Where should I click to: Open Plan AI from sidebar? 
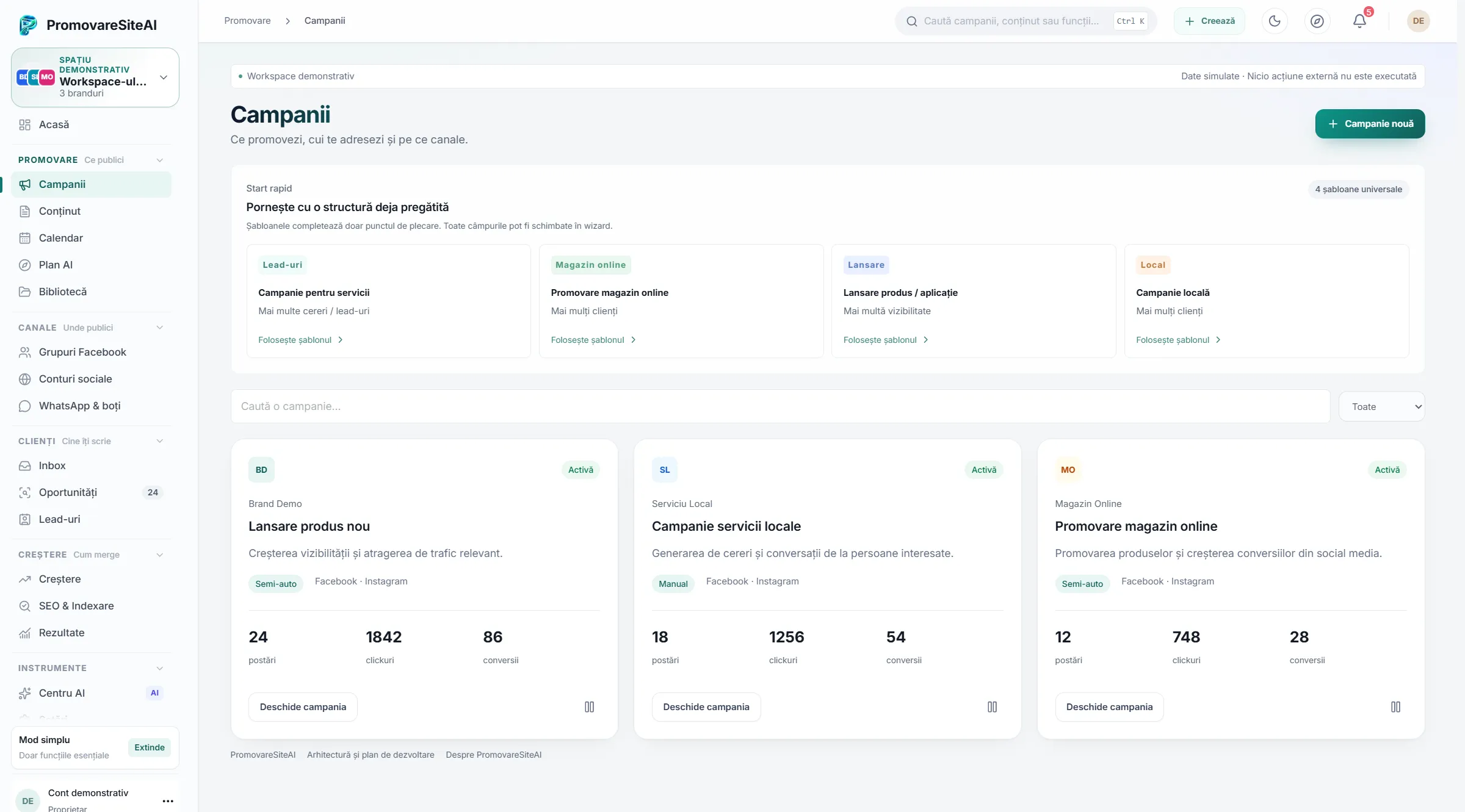(92, 265)
